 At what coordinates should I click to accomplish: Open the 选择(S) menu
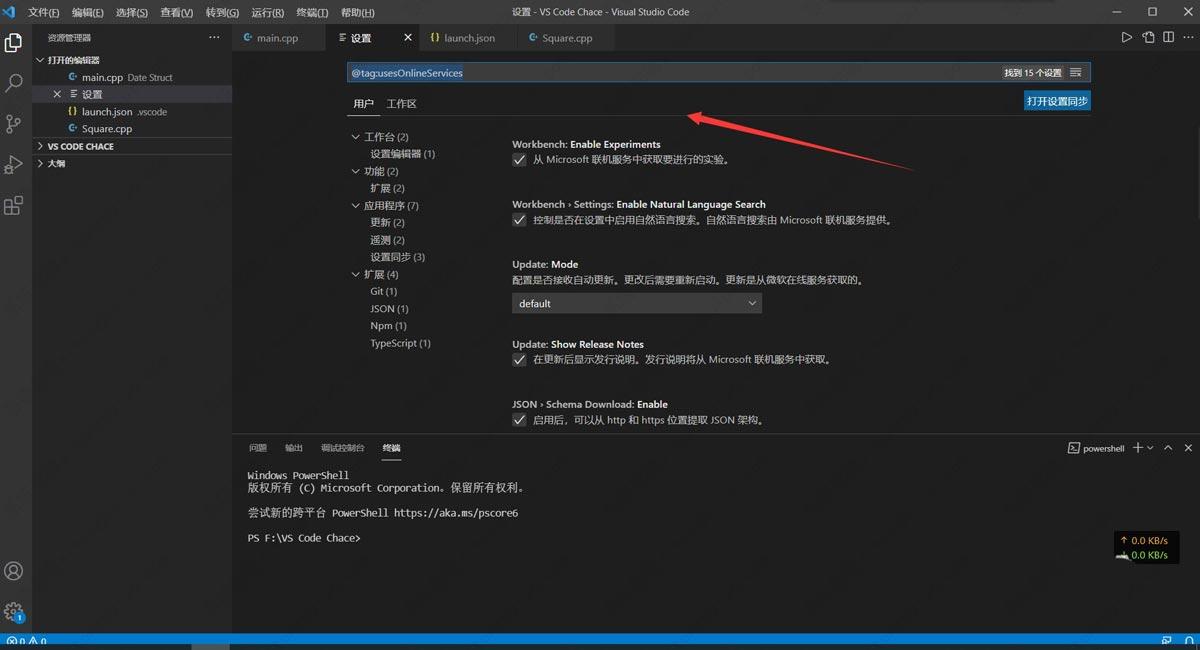tap(132, 13)
